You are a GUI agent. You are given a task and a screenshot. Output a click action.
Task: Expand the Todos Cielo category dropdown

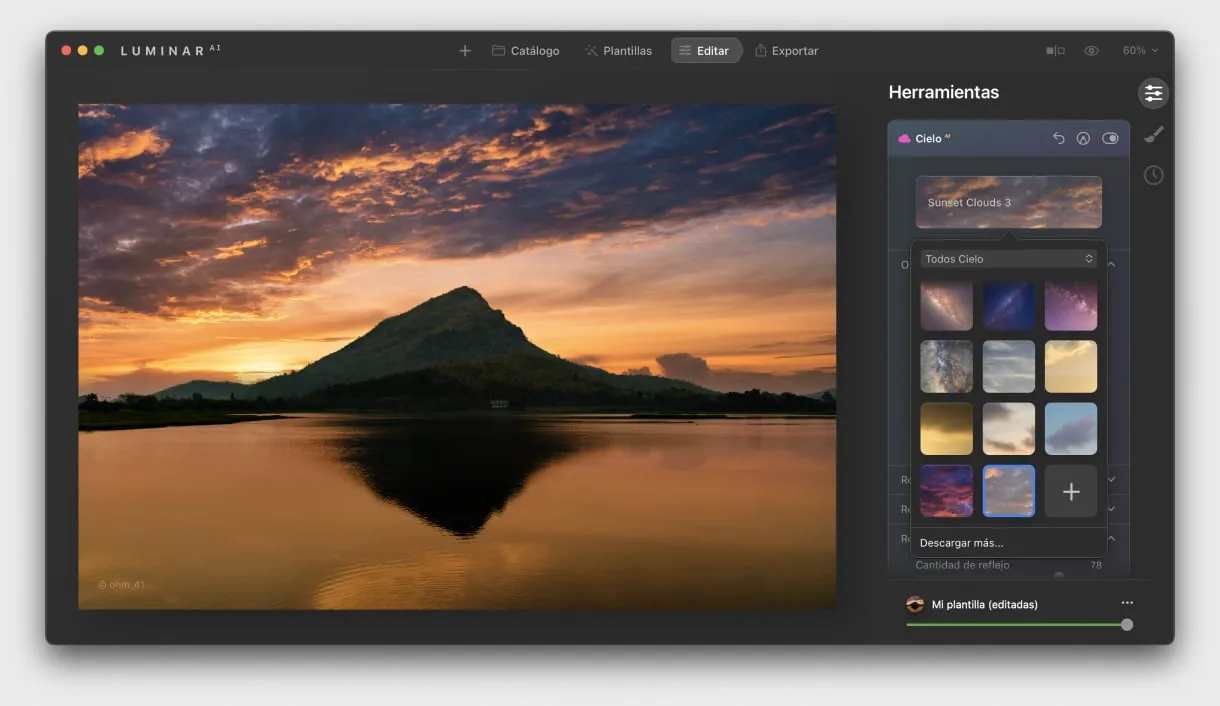pyautogui.click(x=1008, y=259)
